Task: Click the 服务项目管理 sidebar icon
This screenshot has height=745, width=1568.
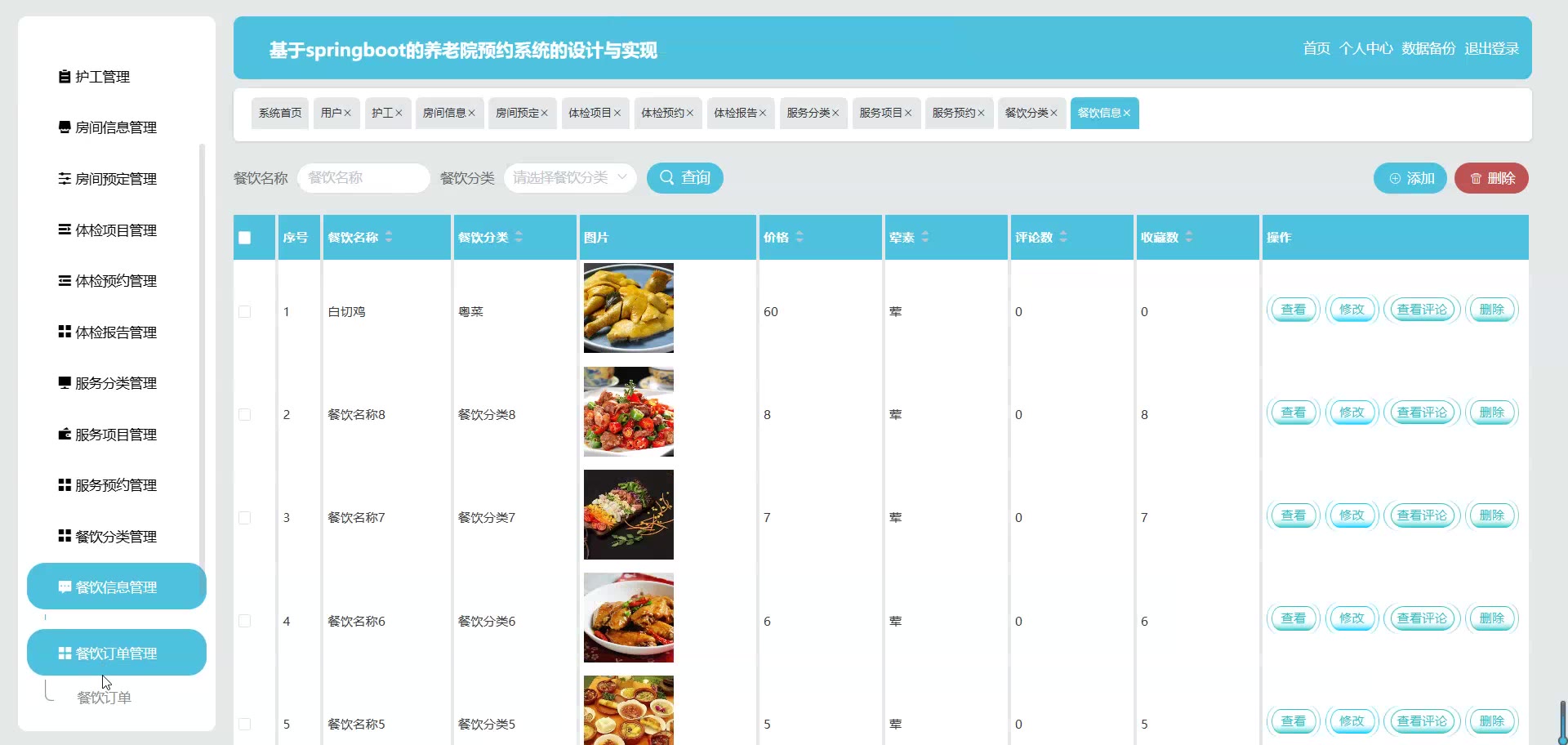Action: (x=65, y=435)
